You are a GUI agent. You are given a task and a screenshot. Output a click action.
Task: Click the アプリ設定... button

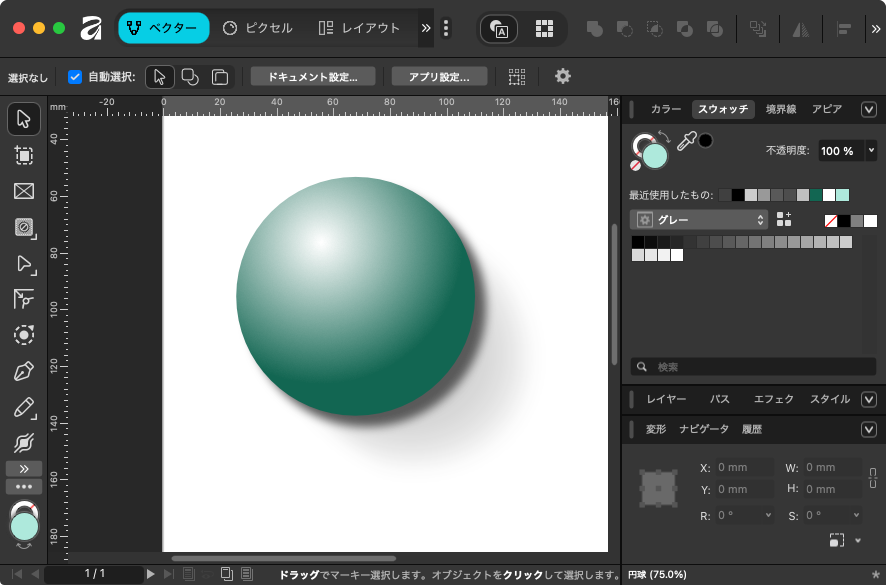pos(439,76)
